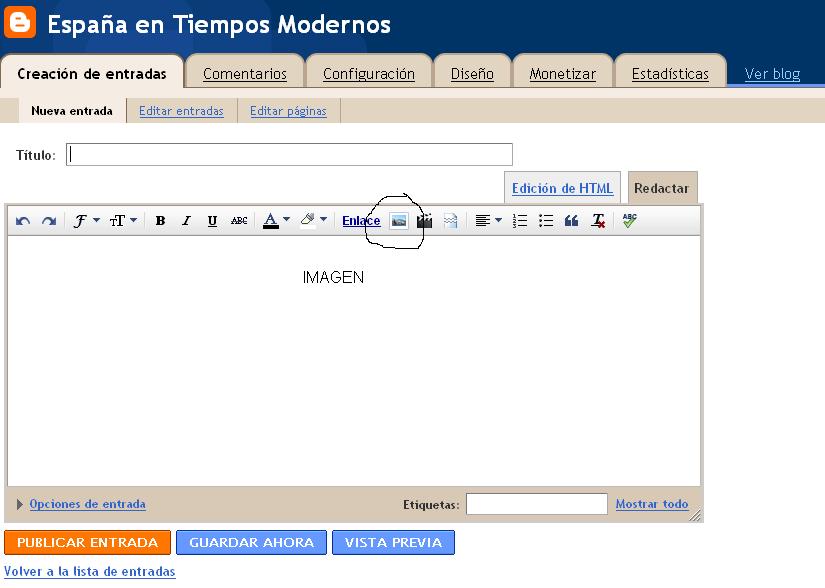This screenshot has height=588, width=825.
Task: Click inside the post body editor area
Action: (354, 361)
